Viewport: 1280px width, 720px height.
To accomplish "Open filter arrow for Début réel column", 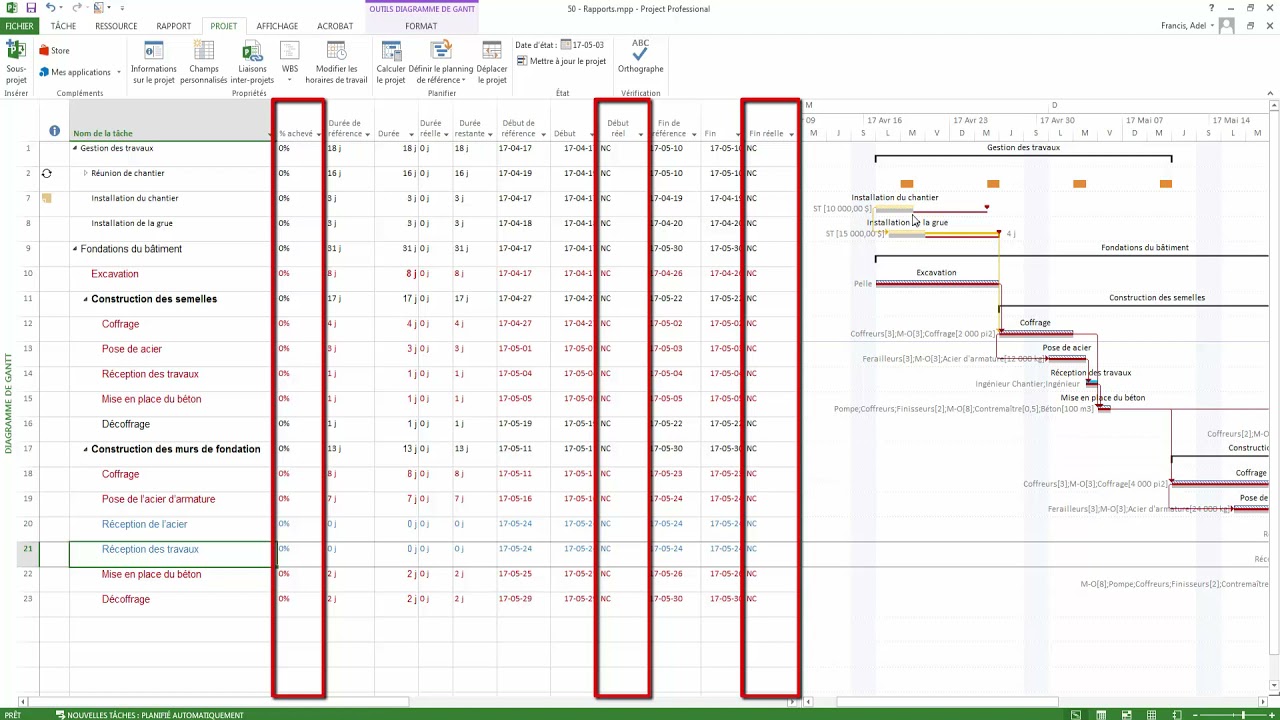I will click(640, 134).
